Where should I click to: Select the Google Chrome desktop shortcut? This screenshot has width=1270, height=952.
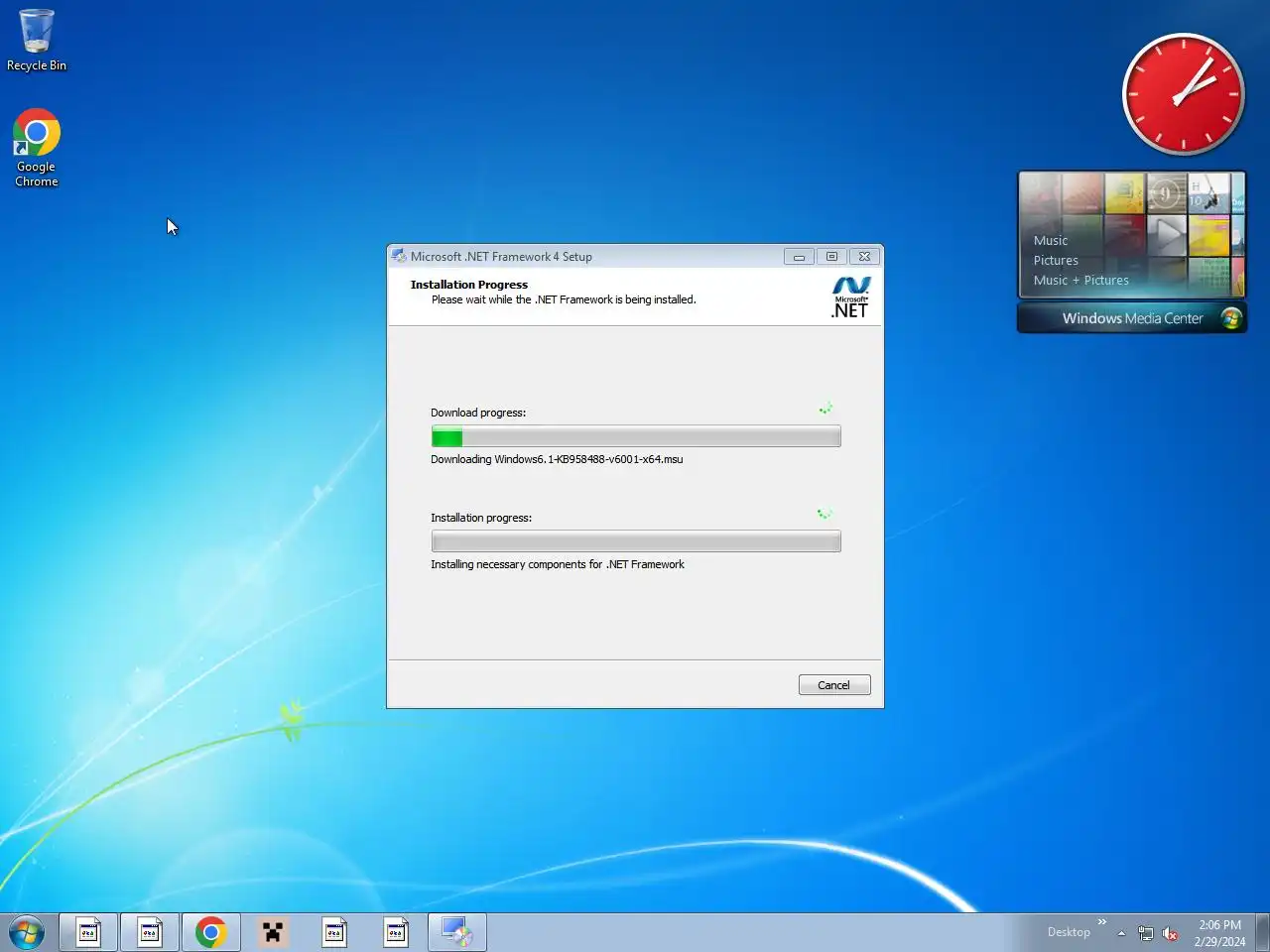coord(37,148)
